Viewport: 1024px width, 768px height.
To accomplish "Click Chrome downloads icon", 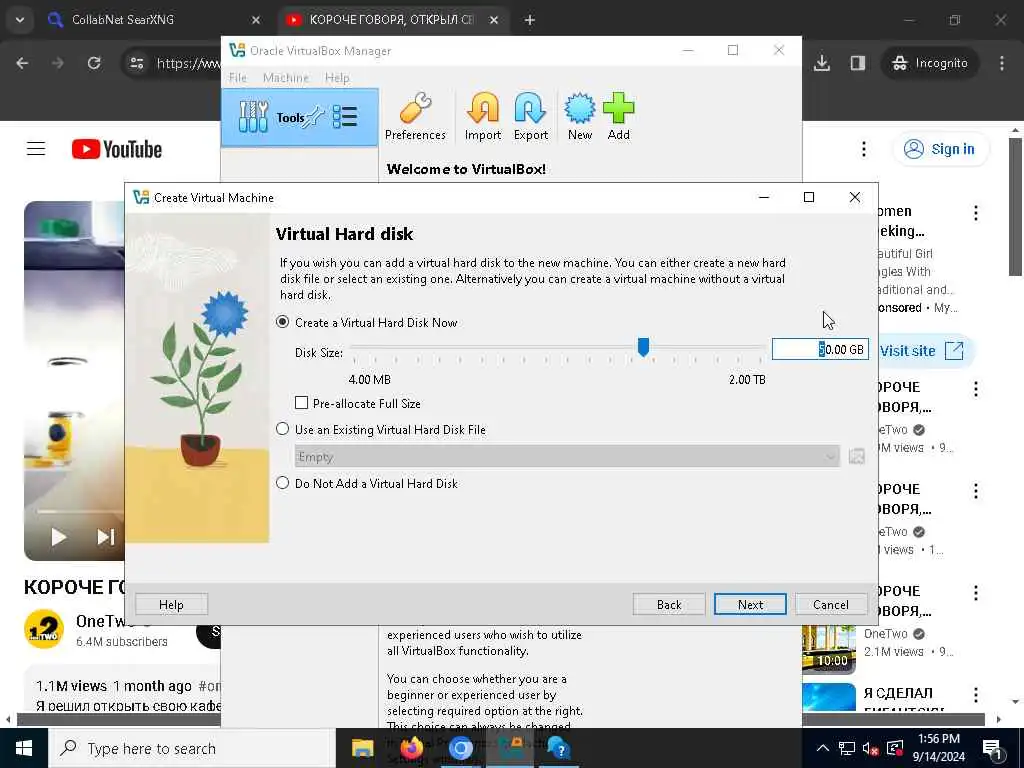I will tap(822, 63).
